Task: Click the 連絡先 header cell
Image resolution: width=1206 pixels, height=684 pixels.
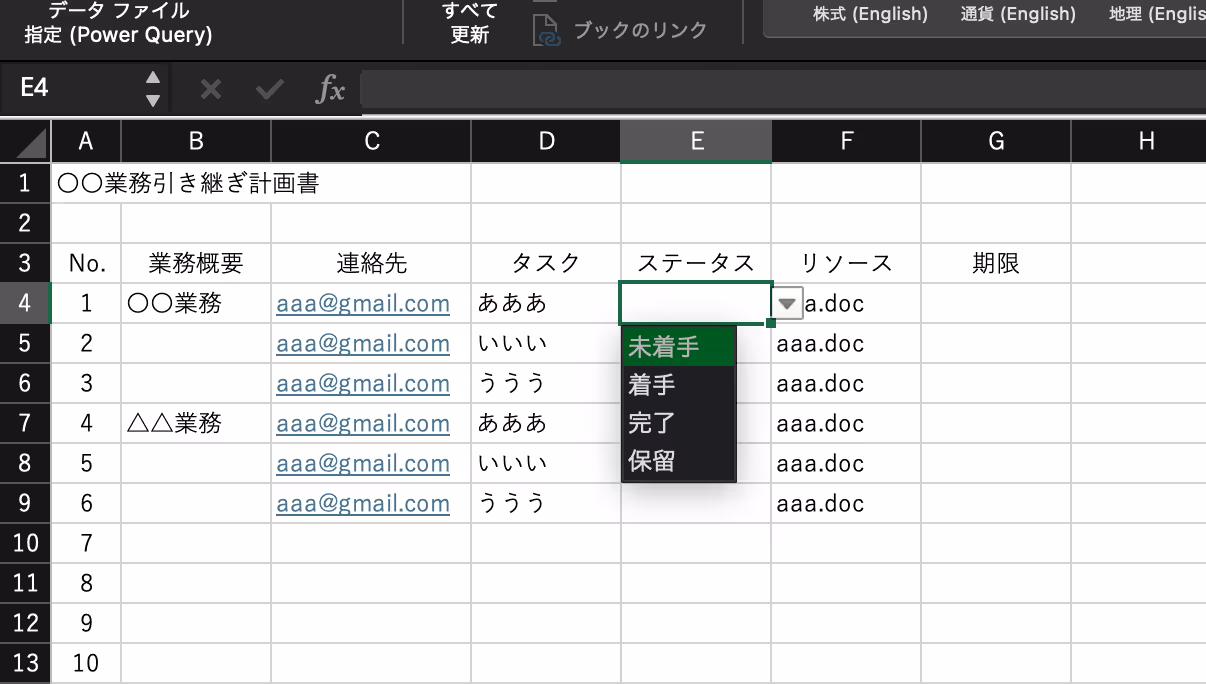Action: point(371,263)
